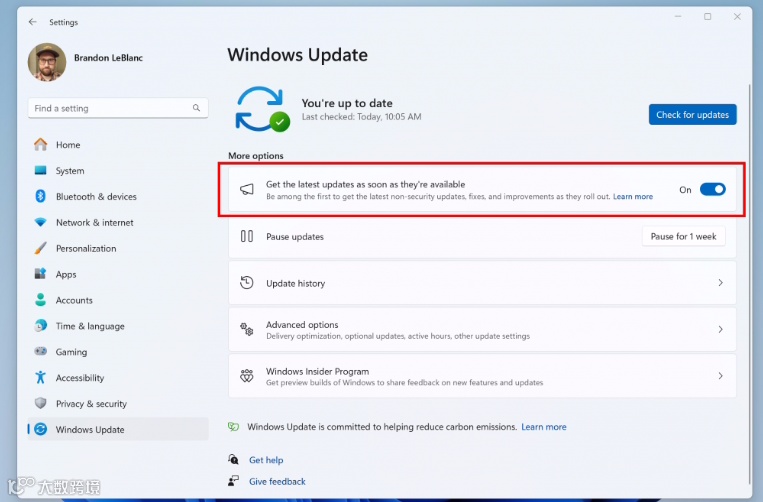Image resolution: width=763 pixels, height=502 pixels.
Task: Turn off Get the latest updates toggle
Action: pyautogui.click(x=712, y=190)
